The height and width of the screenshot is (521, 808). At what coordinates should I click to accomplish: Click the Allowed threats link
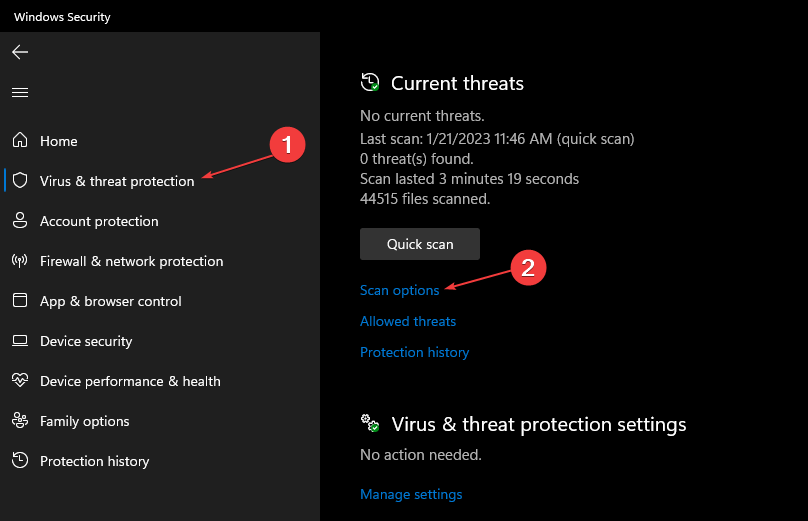coord(408,321)
